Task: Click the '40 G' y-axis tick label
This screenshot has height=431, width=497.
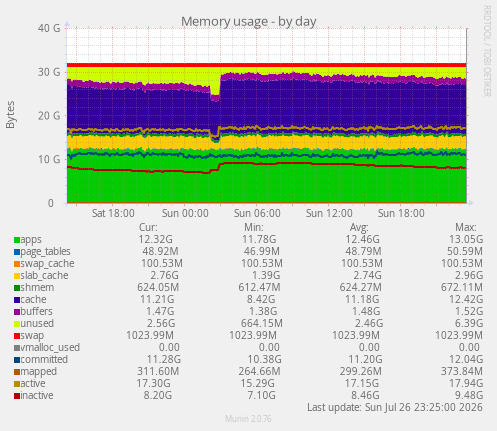Action: [49, 28]
